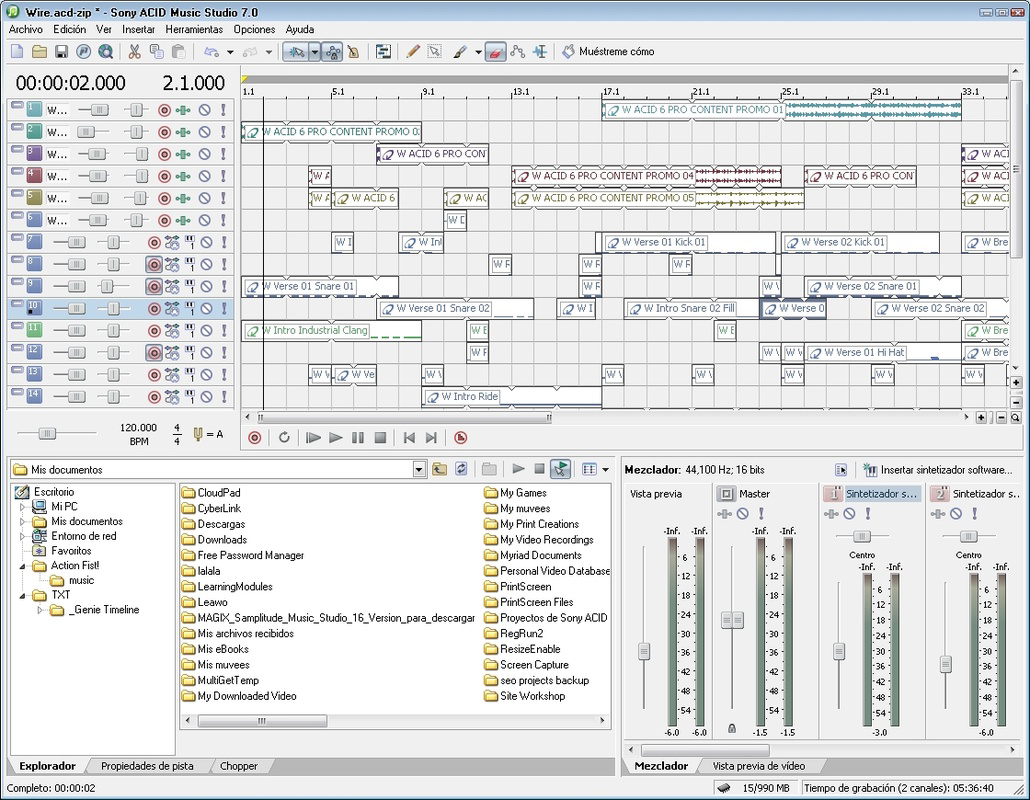The height and width of the screenshot is (800, 1030).
Task: Open a project with the folder icon
Action: pos(39,51)
